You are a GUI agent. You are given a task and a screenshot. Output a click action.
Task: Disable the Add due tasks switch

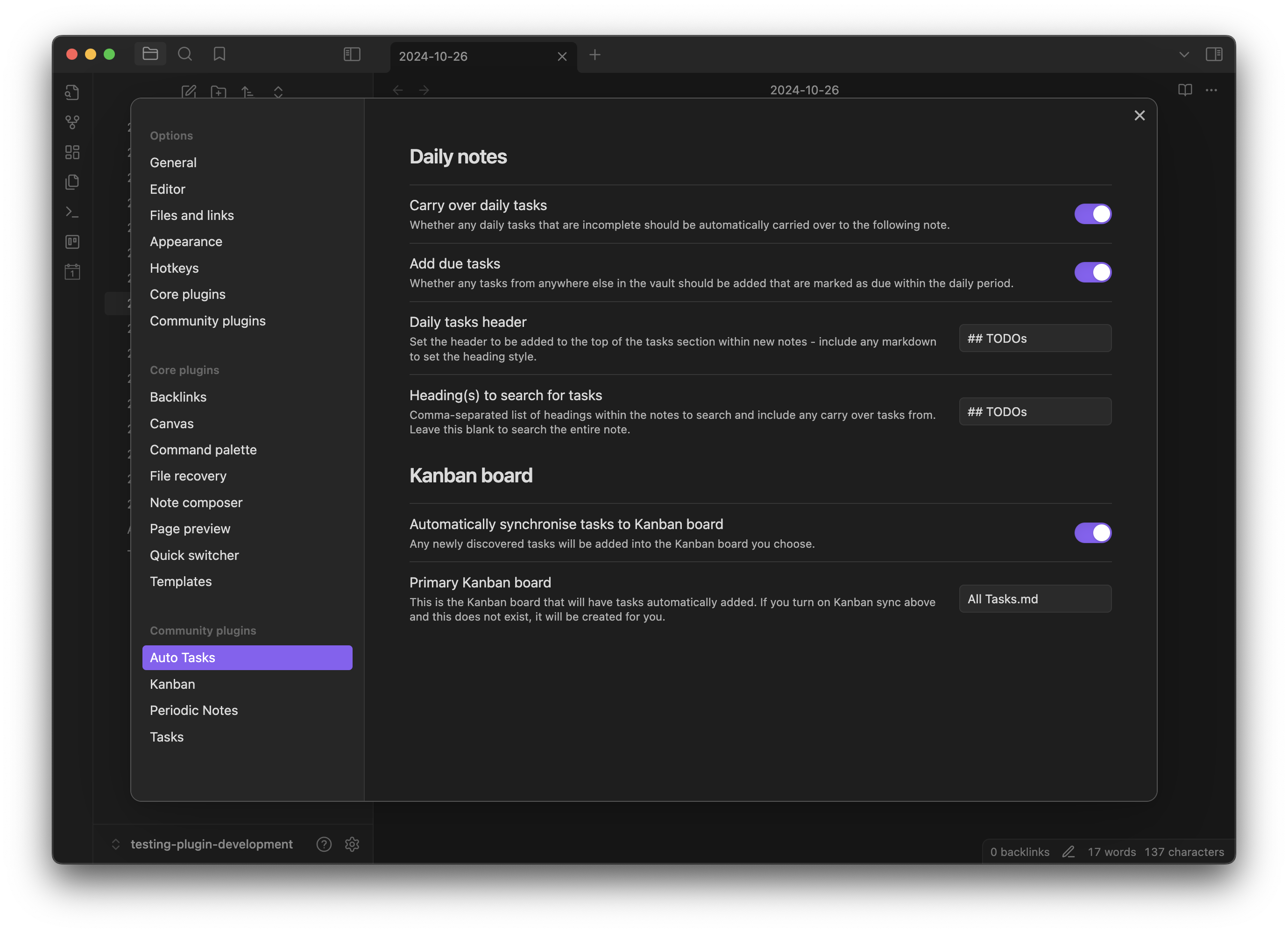pyautogui.click(x=1093, y=272)
